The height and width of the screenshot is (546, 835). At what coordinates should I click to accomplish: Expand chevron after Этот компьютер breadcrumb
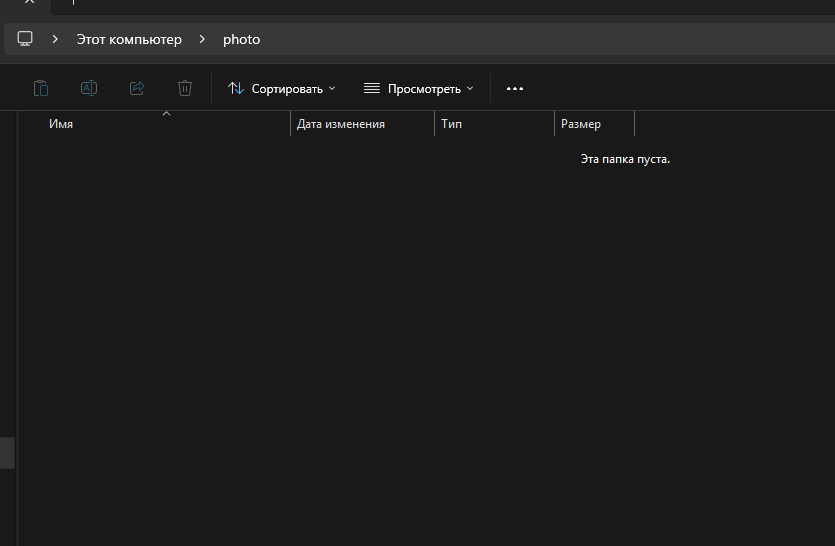pyautogui.click(x=202, y=39)
